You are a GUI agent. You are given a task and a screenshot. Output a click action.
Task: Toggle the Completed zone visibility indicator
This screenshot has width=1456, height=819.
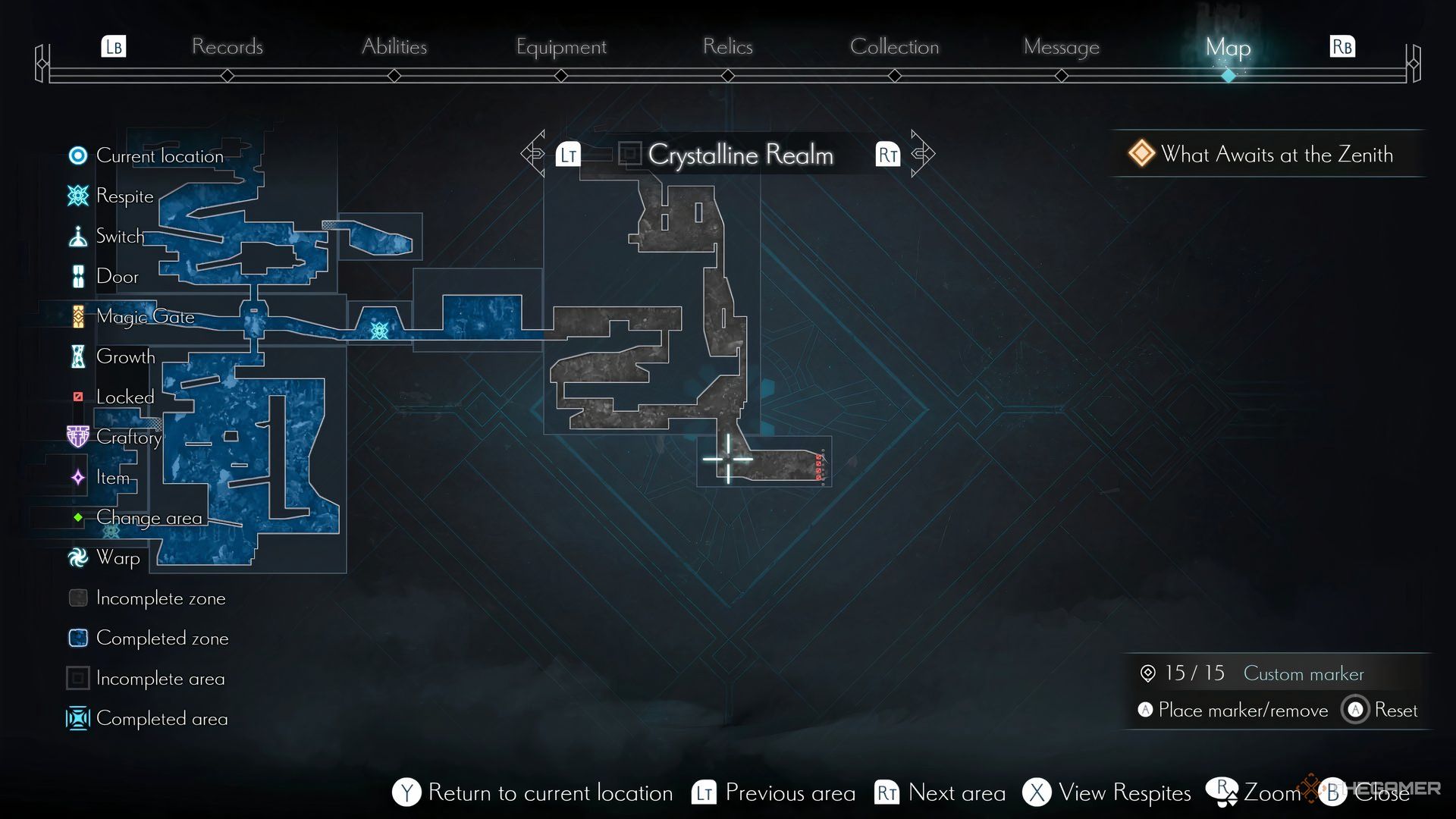(78, 638)
